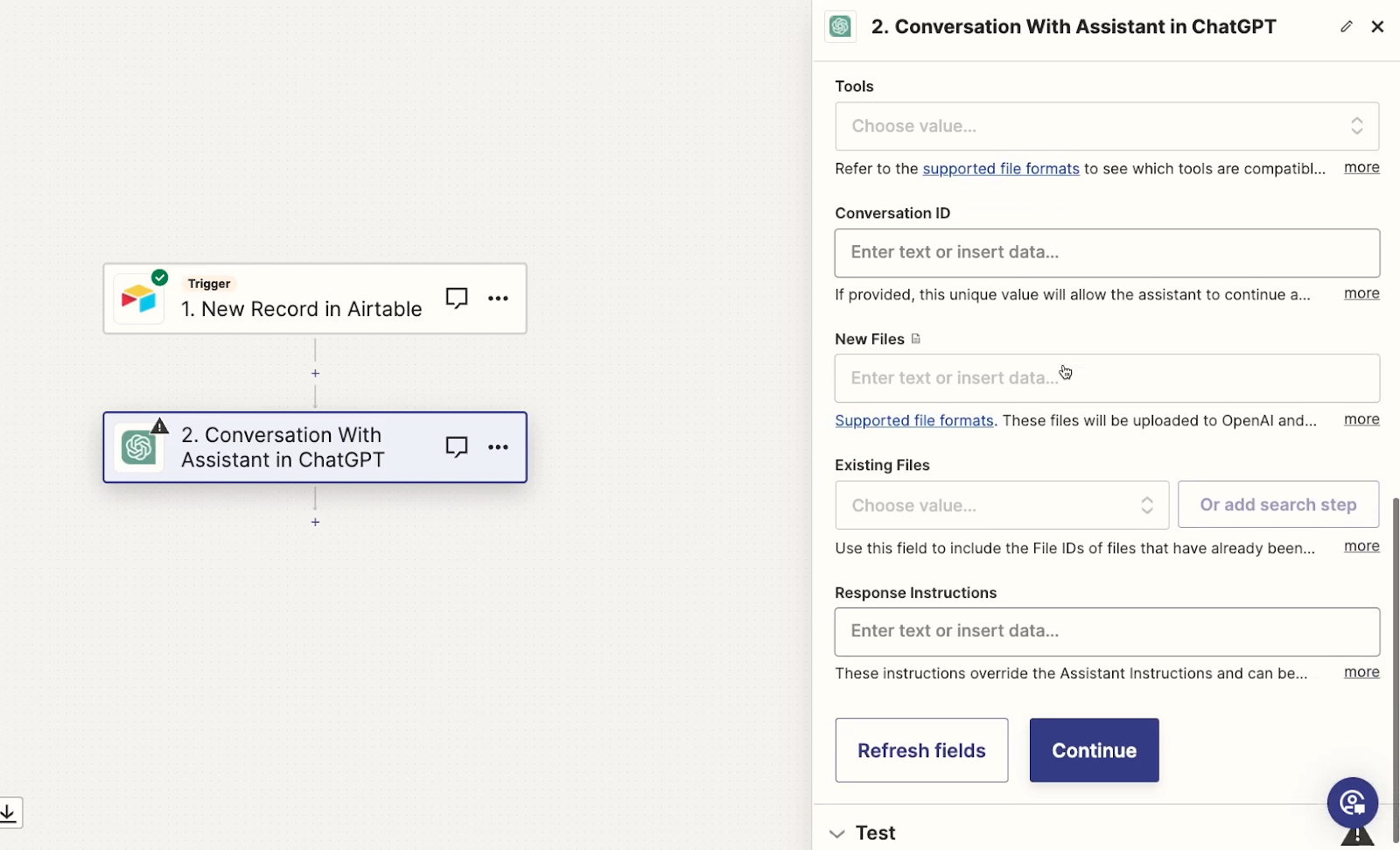Viewport: 1400px width, 850px height.
Task: Click Refresh fields button
Action: coord(921,750)
